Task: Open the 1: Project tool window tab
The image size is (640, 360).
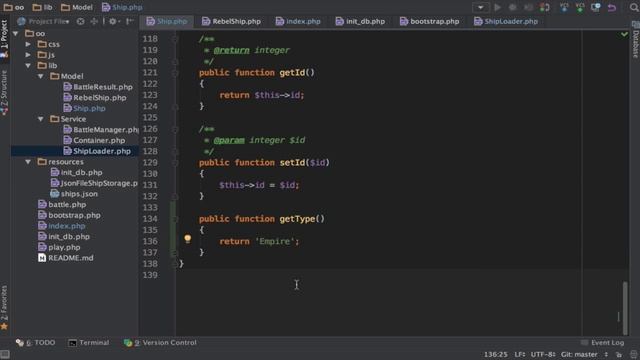Action: pos(4,39)
